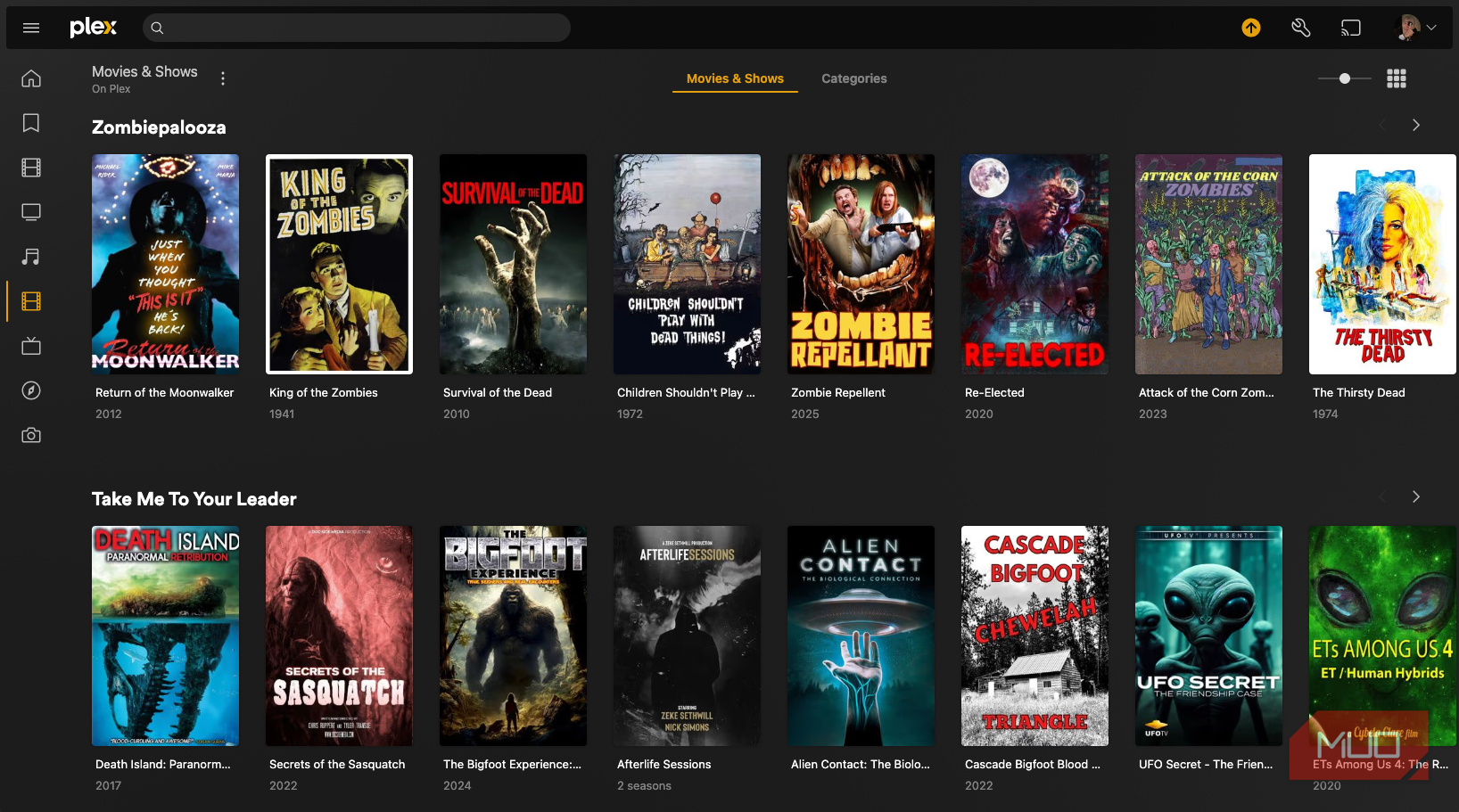1459x812 pixels.
Task: Open the hamburger navigation menu
Action: click(31, 28)
